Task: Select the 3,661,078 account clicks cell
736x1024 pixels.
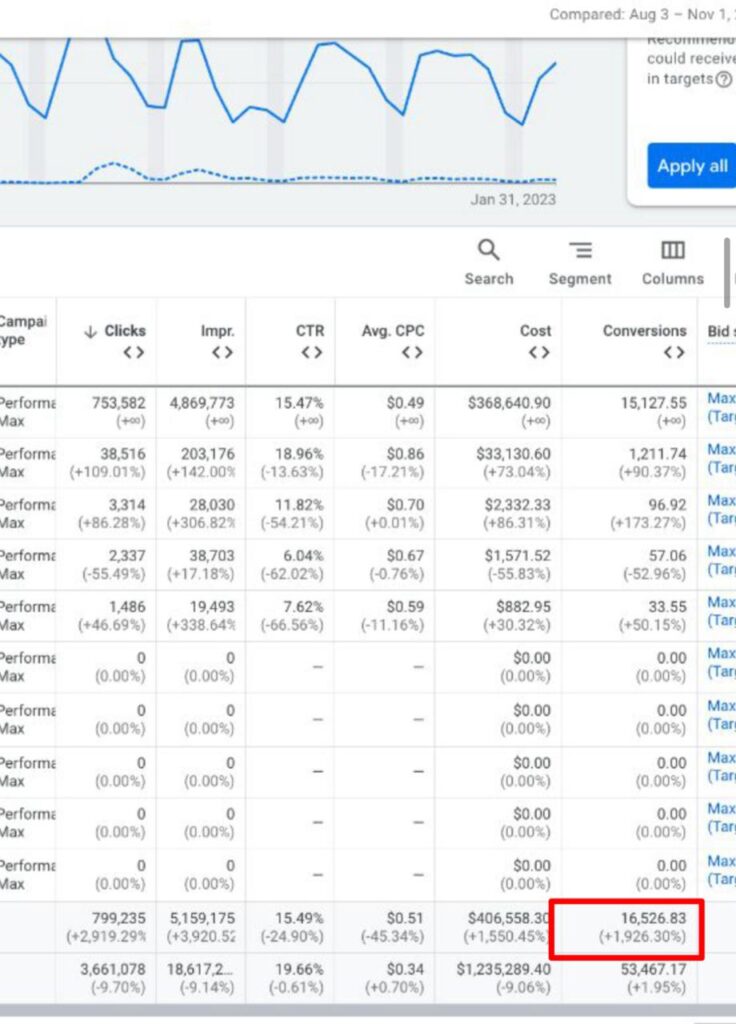Action: [106, 978]
